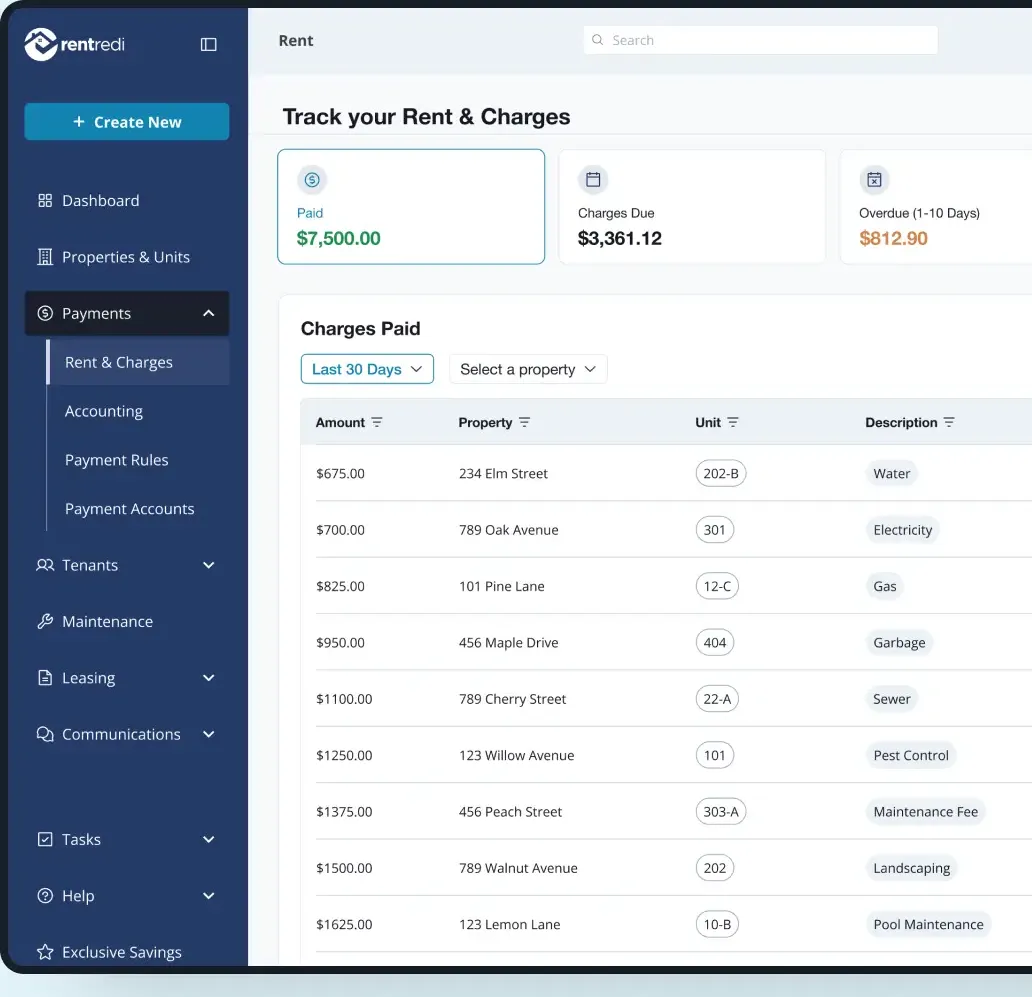Screen dimensions: 1032x997
Task: Click the Overdue calendar-x icon
Action: tap(874, 180)
